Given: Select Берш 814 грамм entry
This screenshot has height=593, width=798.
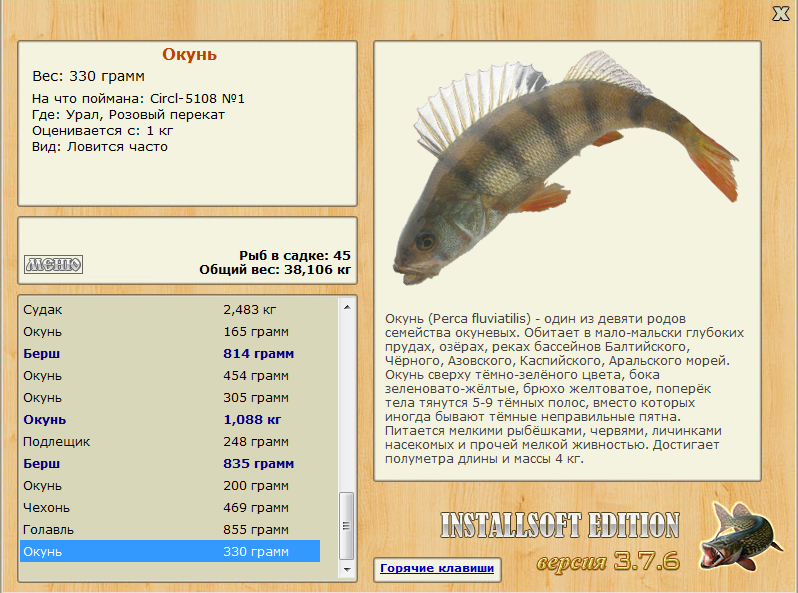Looking at the screenshot, I should click(170, 354).
